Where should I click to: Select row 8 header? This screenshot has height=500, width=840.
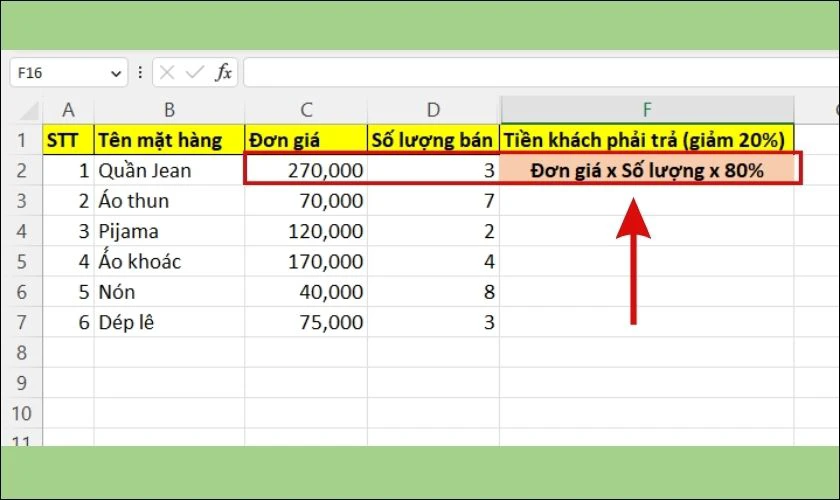21,353
